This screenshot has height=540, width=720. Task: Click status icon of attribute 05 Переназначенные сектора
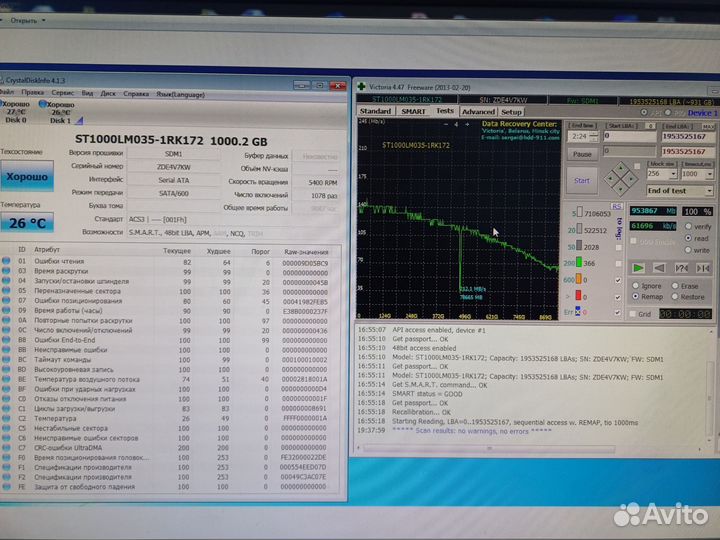click(6, 291)
